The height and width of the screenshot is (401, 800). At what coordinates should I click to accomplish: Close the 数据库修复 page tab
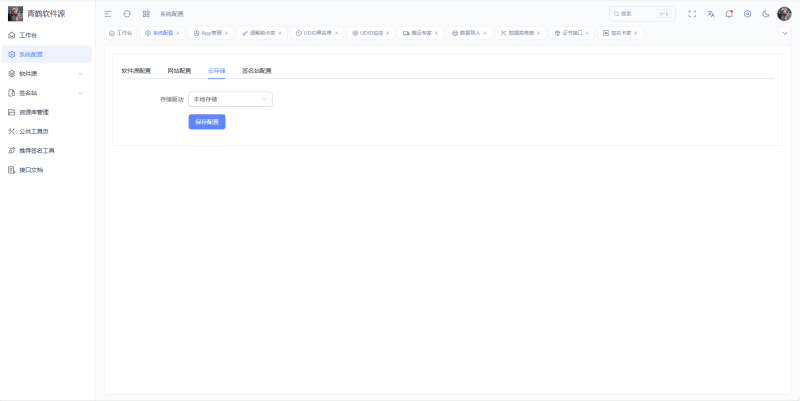tap(538, 33)
